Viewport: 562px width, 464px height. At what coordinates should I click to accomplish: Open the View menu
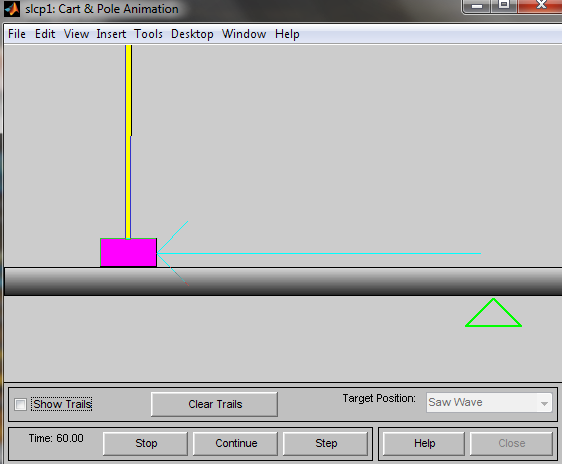pos(76,34)
